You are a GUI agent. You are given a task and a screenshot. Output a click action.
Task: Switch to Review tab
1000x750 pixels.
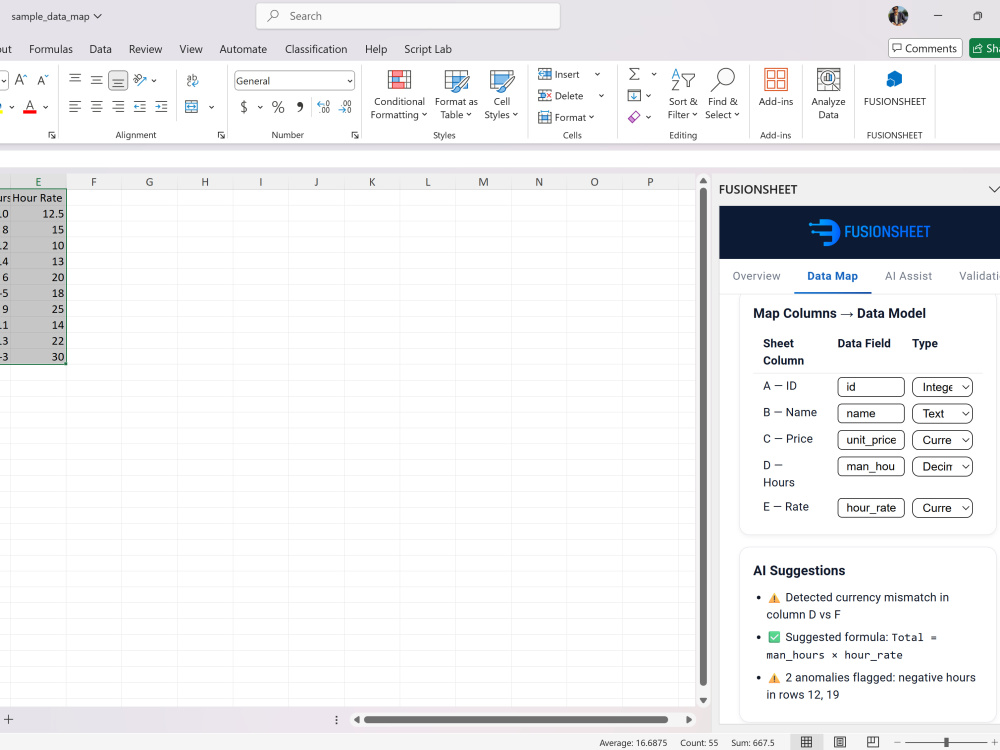point(145,49)
